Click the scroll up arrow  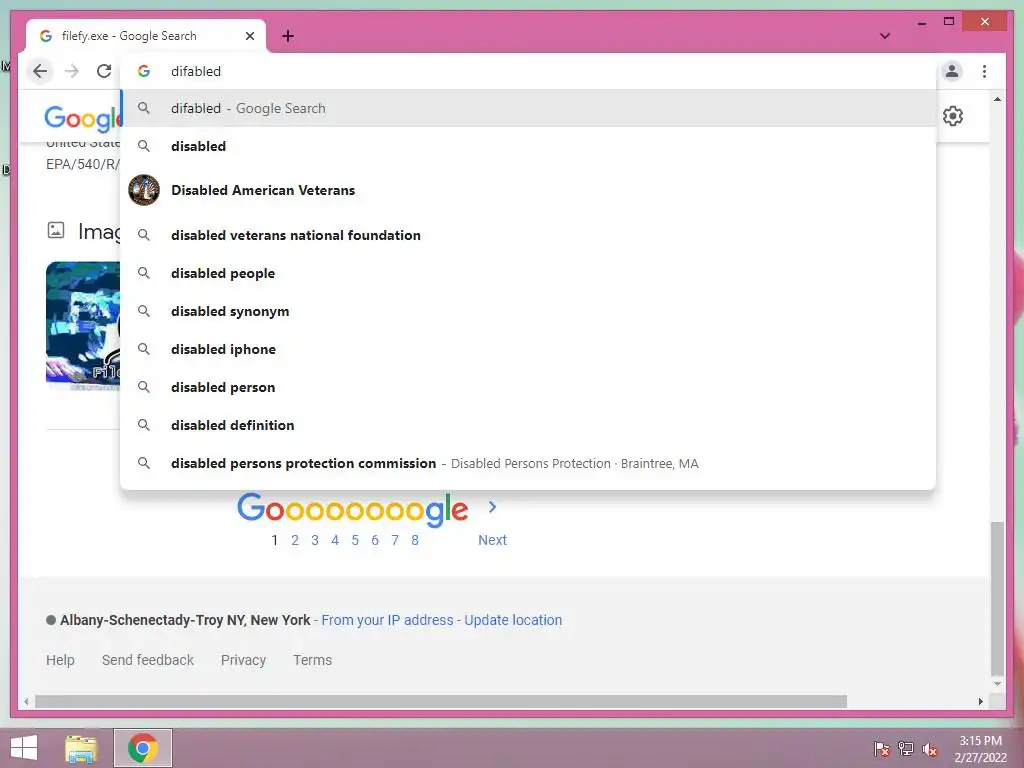(997, 99)
